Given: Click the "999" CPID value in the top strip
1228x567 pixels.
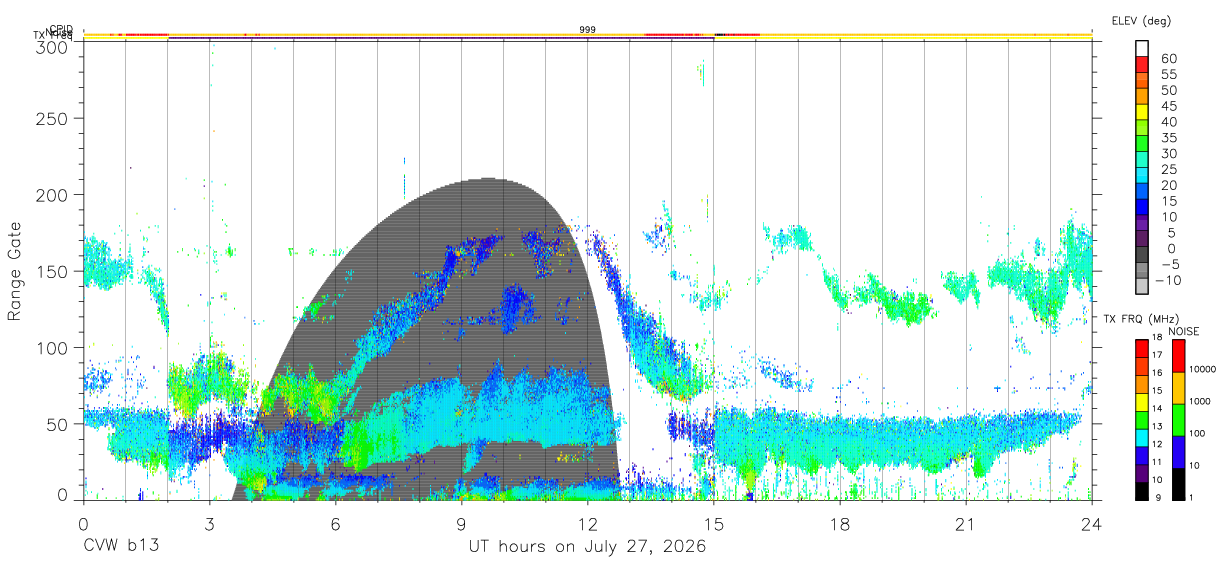Looking at the screenshot, I should 588,30.
